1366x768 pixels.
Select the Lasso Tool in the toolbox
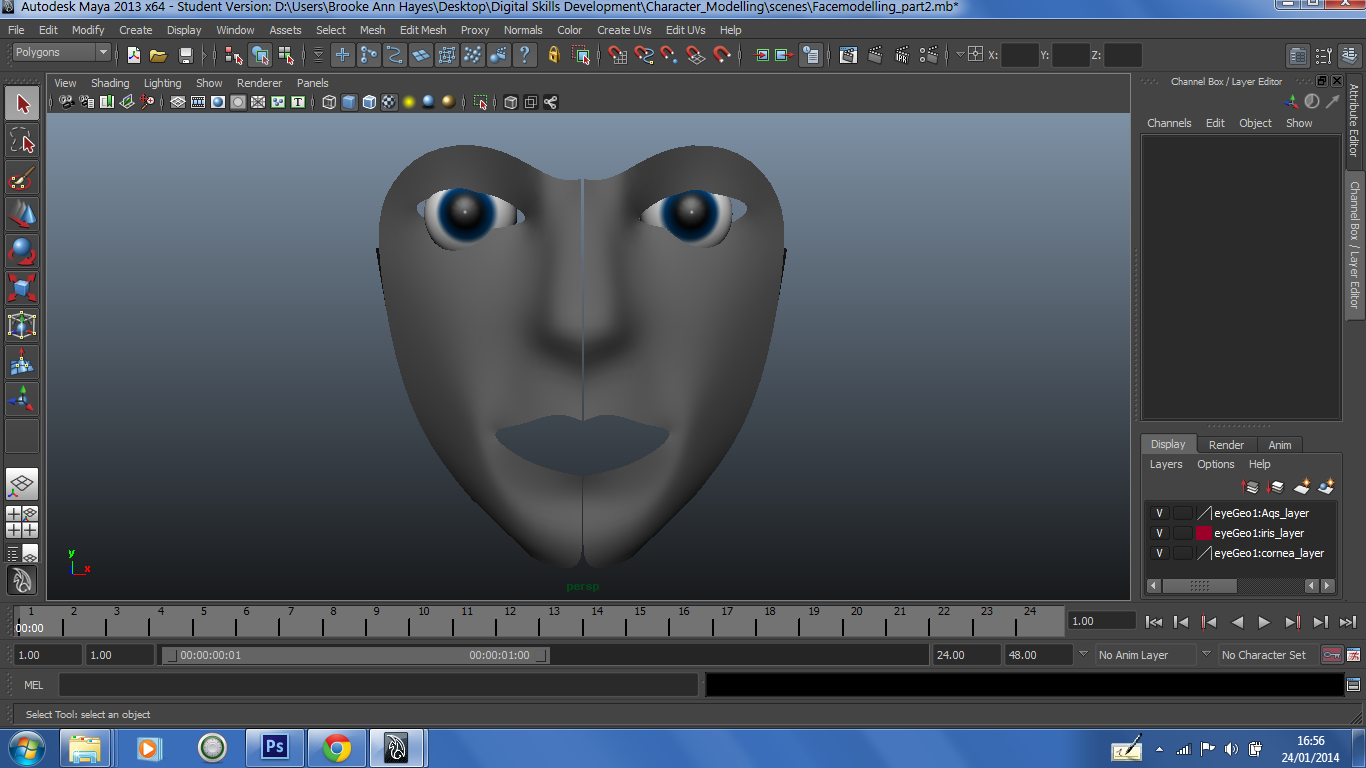tap(22, 140)
